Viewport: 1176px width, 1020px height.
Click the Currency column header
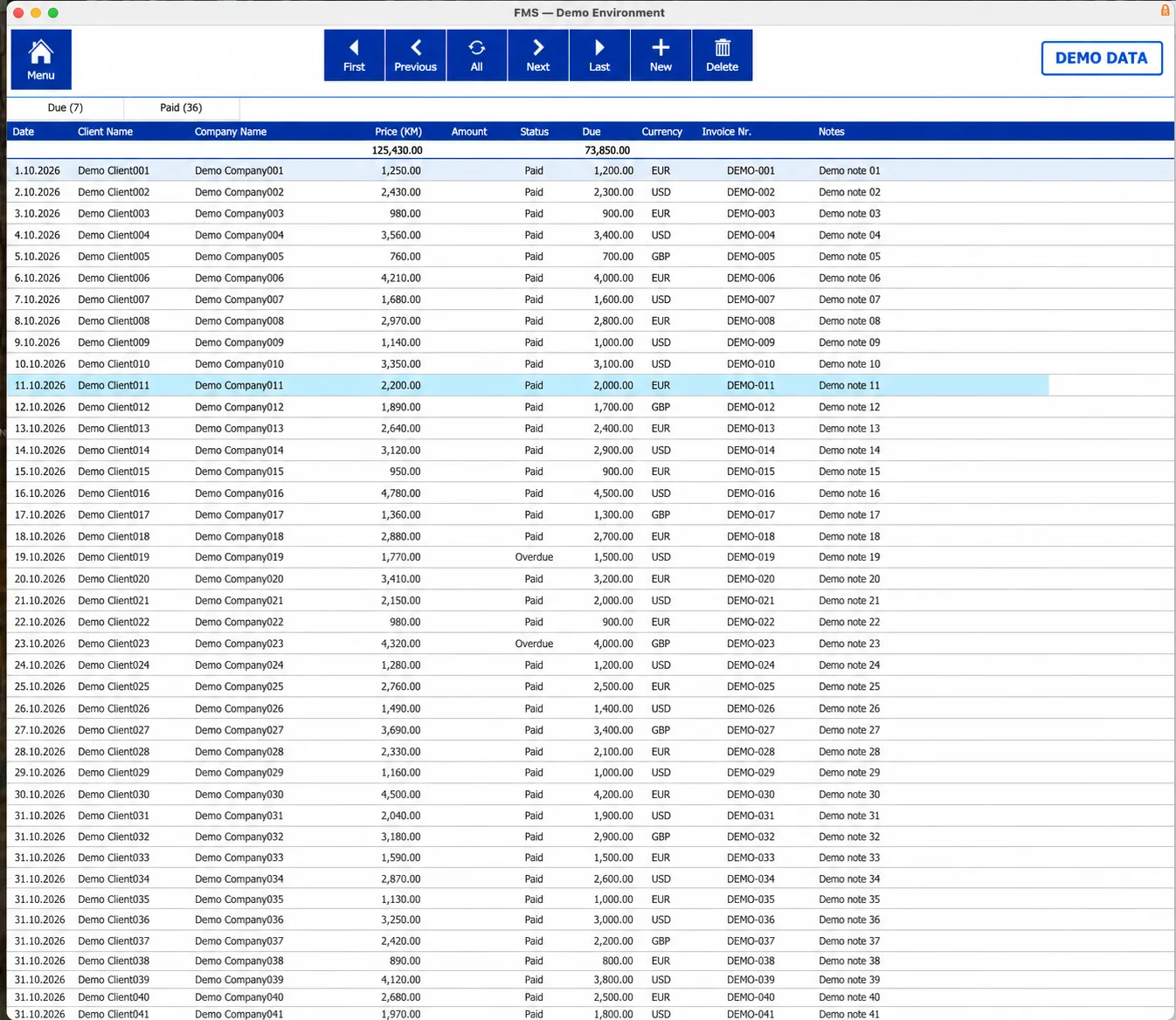(661, 132)
